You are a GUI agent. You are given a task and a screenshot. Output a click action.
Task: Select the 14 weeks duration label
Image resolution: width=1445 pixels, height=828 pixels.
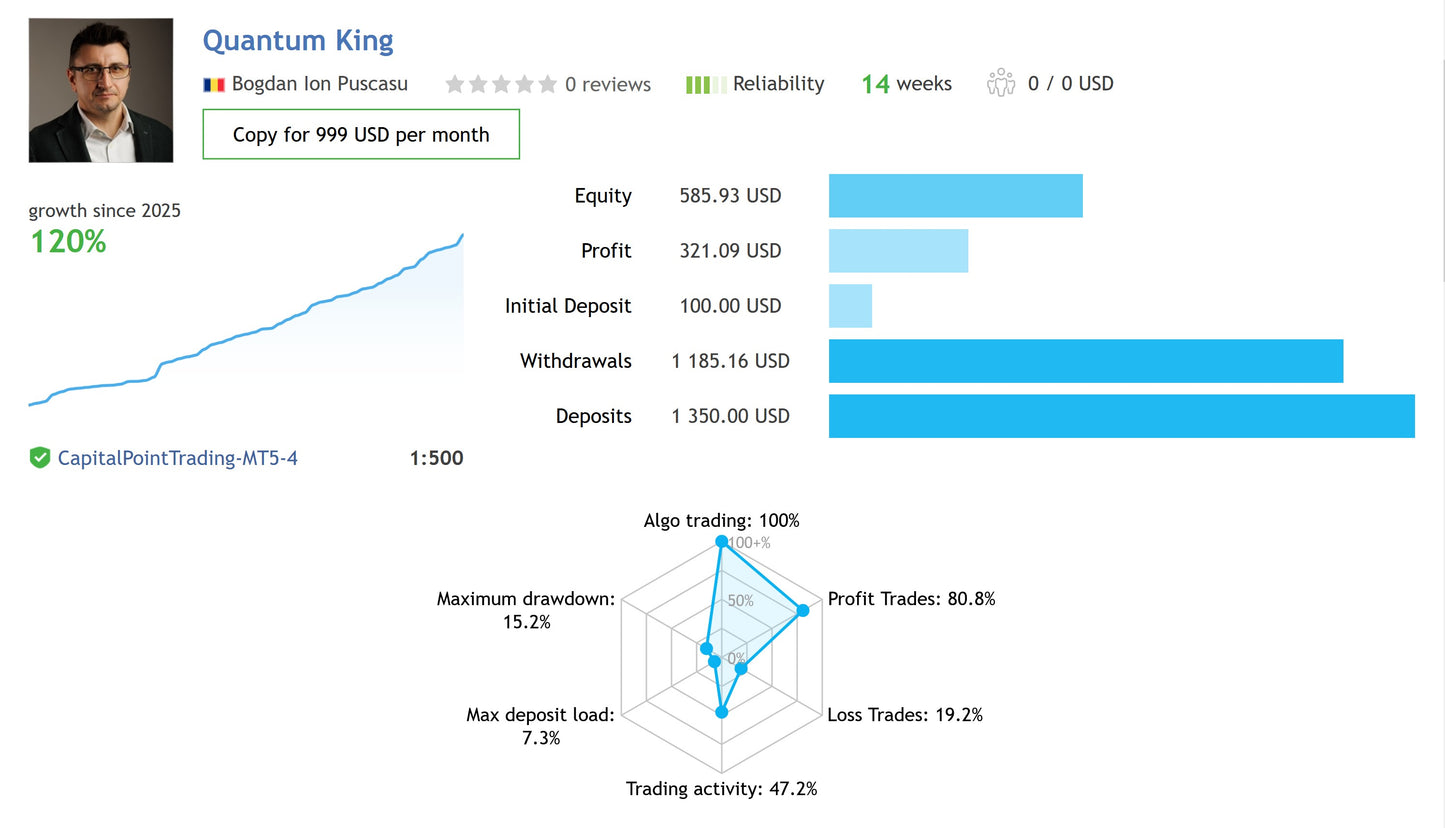coord(905,84)
